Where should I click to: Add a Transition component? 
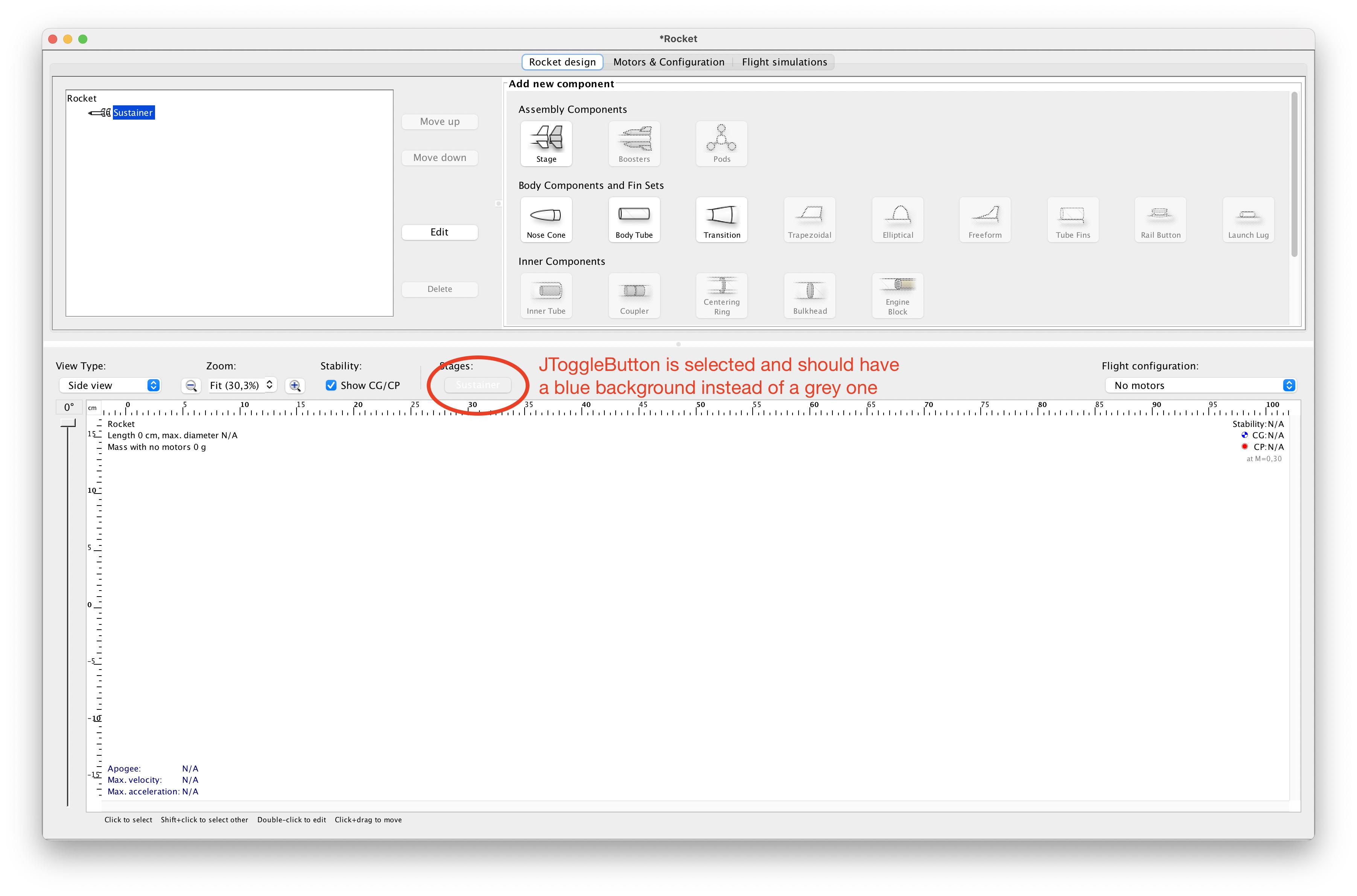tap(721, 219)
